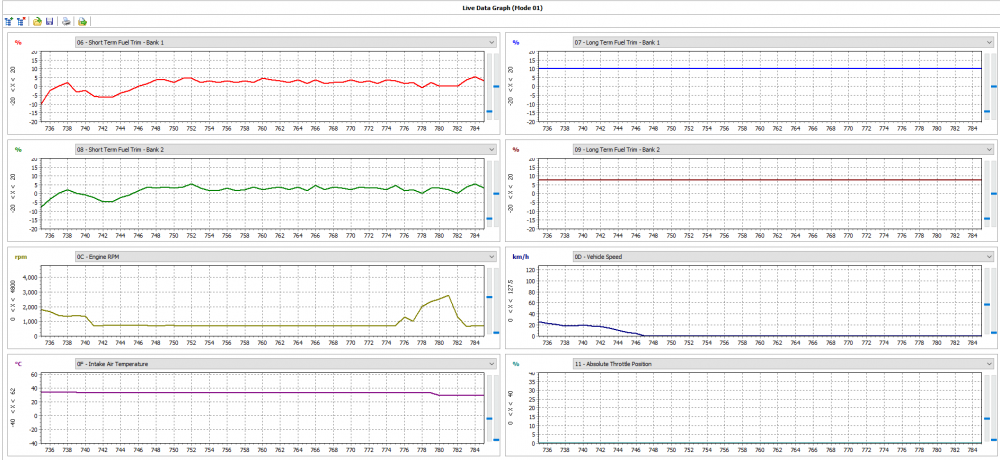This screenshot has width=1000, height=460.
Task: Expand the Vehicle Speed parameter dropdown
Action: tap(782, 256)
